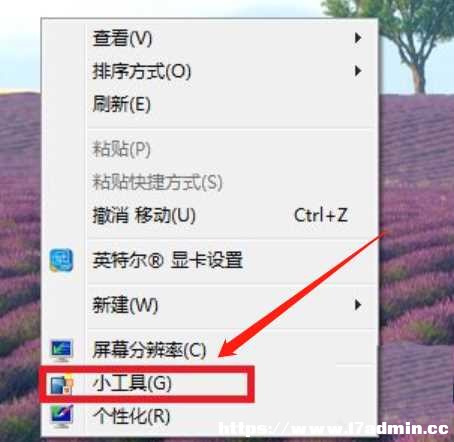
Task: Expand the 新建(W) submenu arrow
Action: (358, 305)
